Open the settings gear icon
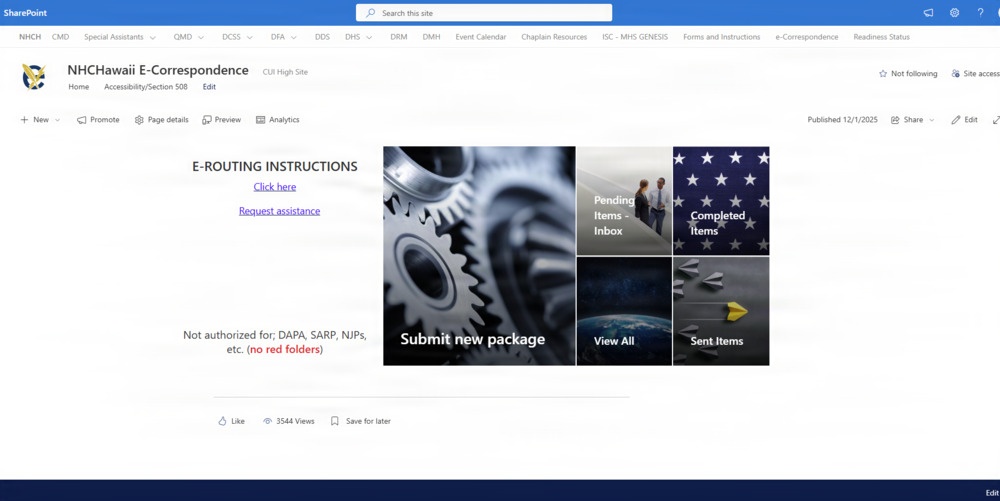This screenshot has height=501, width=1000. 954,13
